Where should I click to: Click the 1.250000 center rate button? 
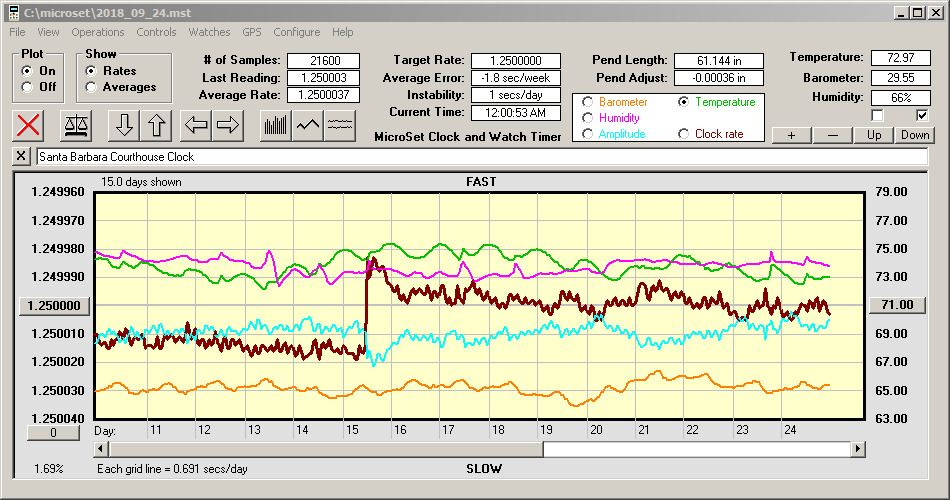(x=55, y=305)
